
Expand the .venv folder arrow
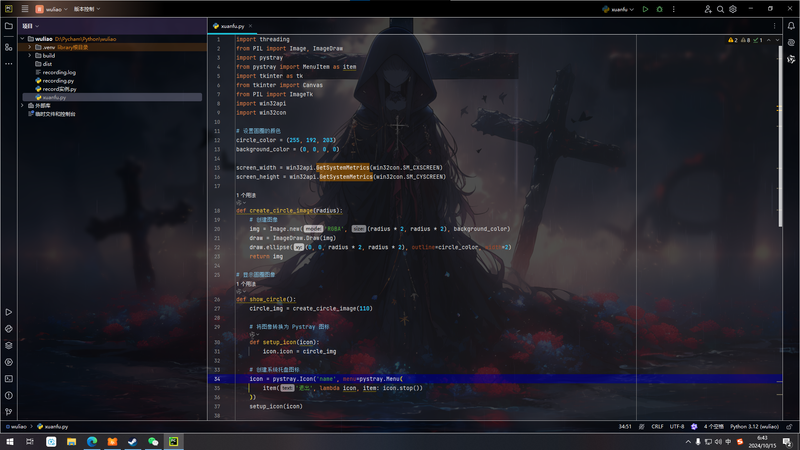30,47
